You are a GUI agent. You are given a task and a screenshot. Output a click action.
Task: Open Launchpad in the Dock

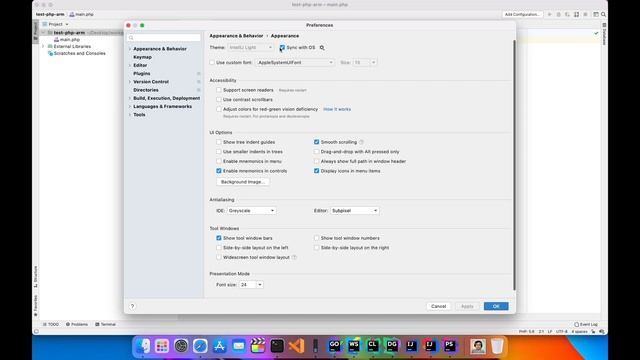(x=162, y=346)
